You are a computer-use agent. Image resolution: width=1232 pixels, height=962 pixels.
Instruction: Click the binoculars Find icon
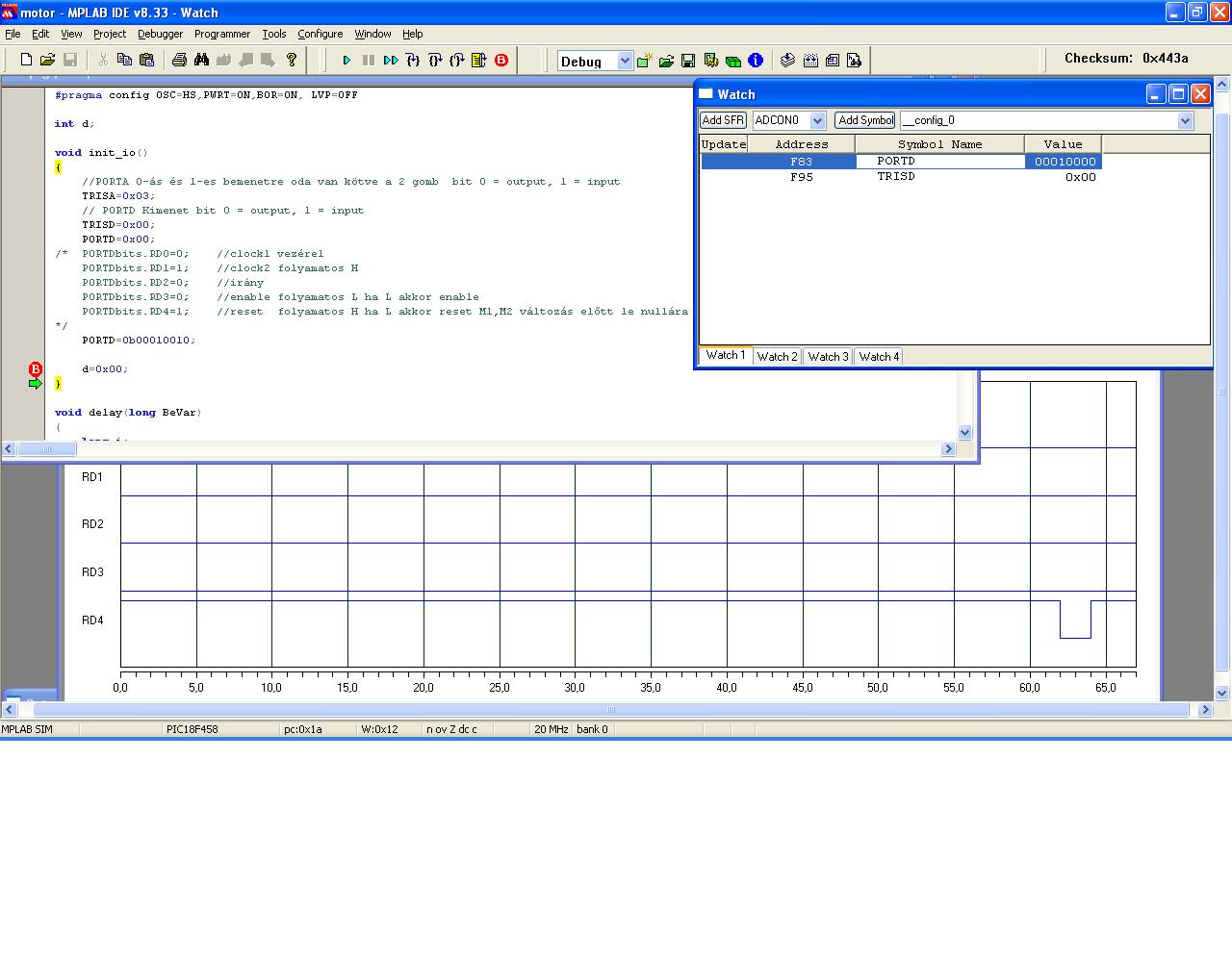(x=201, y=60)
